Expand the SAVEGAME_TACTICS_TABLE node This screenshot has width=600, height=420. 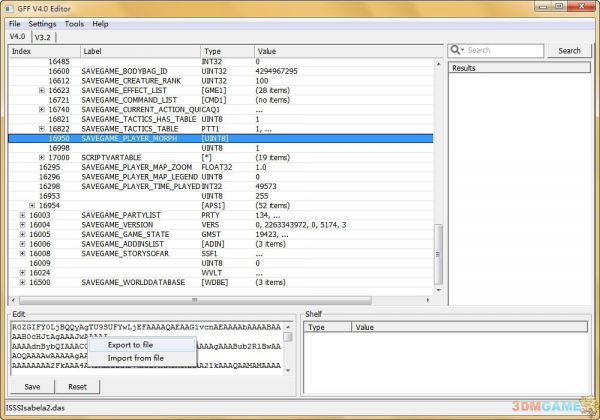42,129
